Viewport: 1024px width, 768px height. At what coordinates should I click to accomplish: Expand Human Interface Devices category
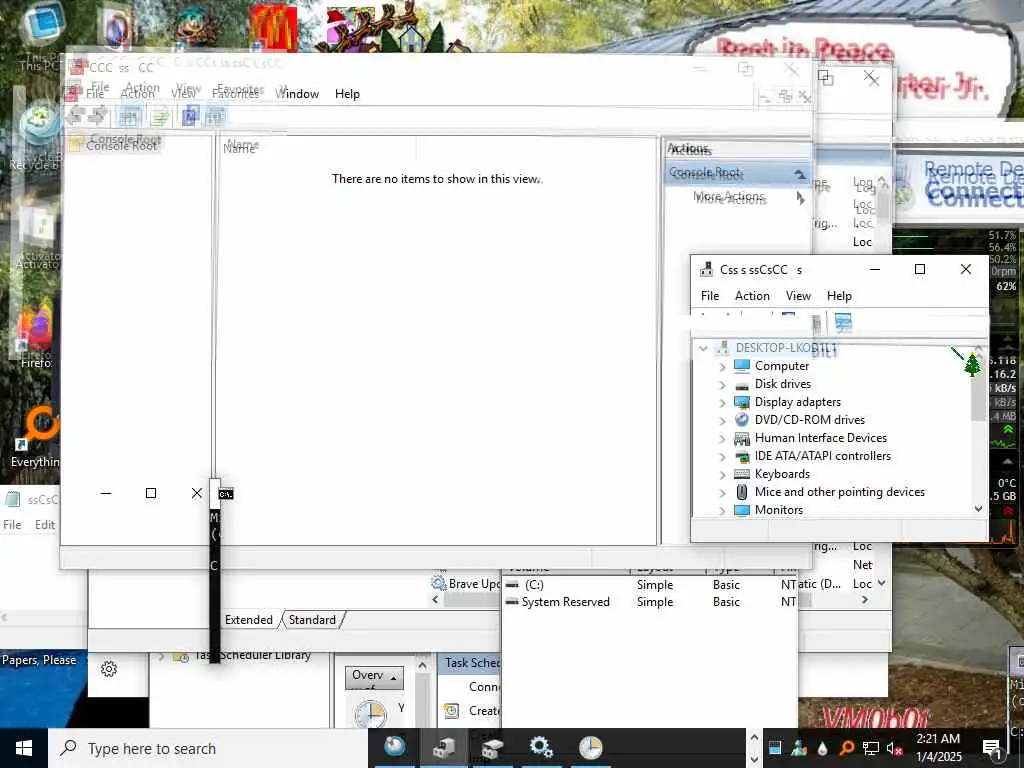pos(722,439)
